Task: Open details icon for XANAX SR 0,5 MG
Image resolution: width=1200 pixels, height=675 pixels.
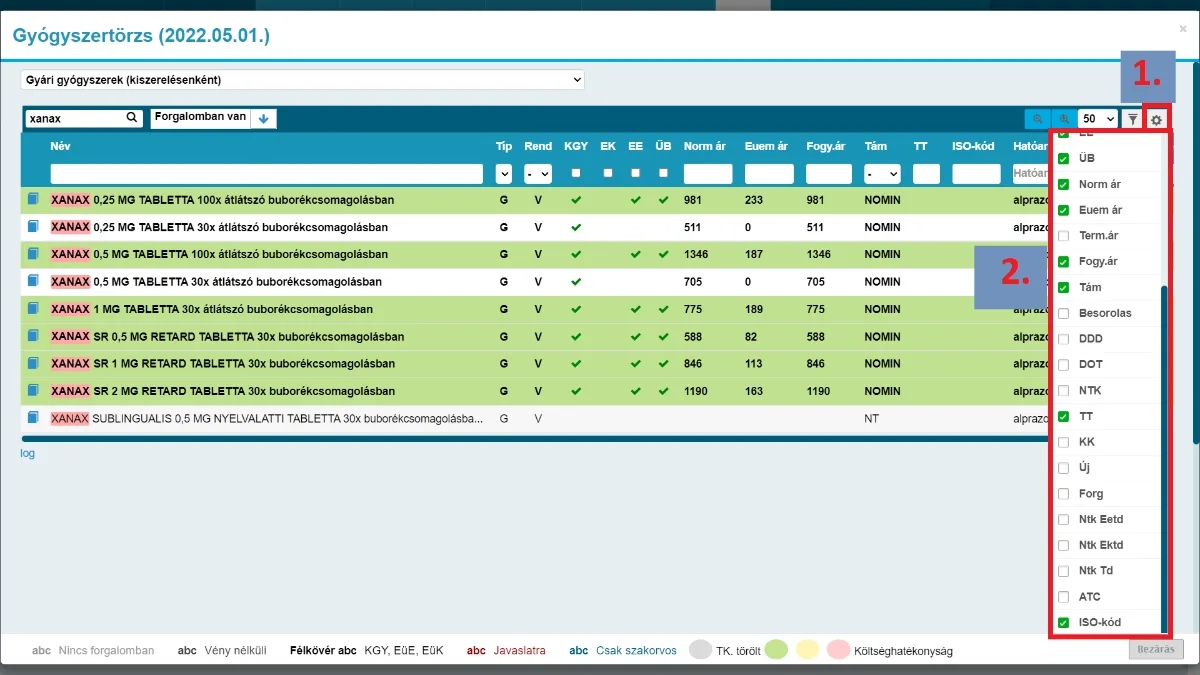Action: click(x=33, y=336)
